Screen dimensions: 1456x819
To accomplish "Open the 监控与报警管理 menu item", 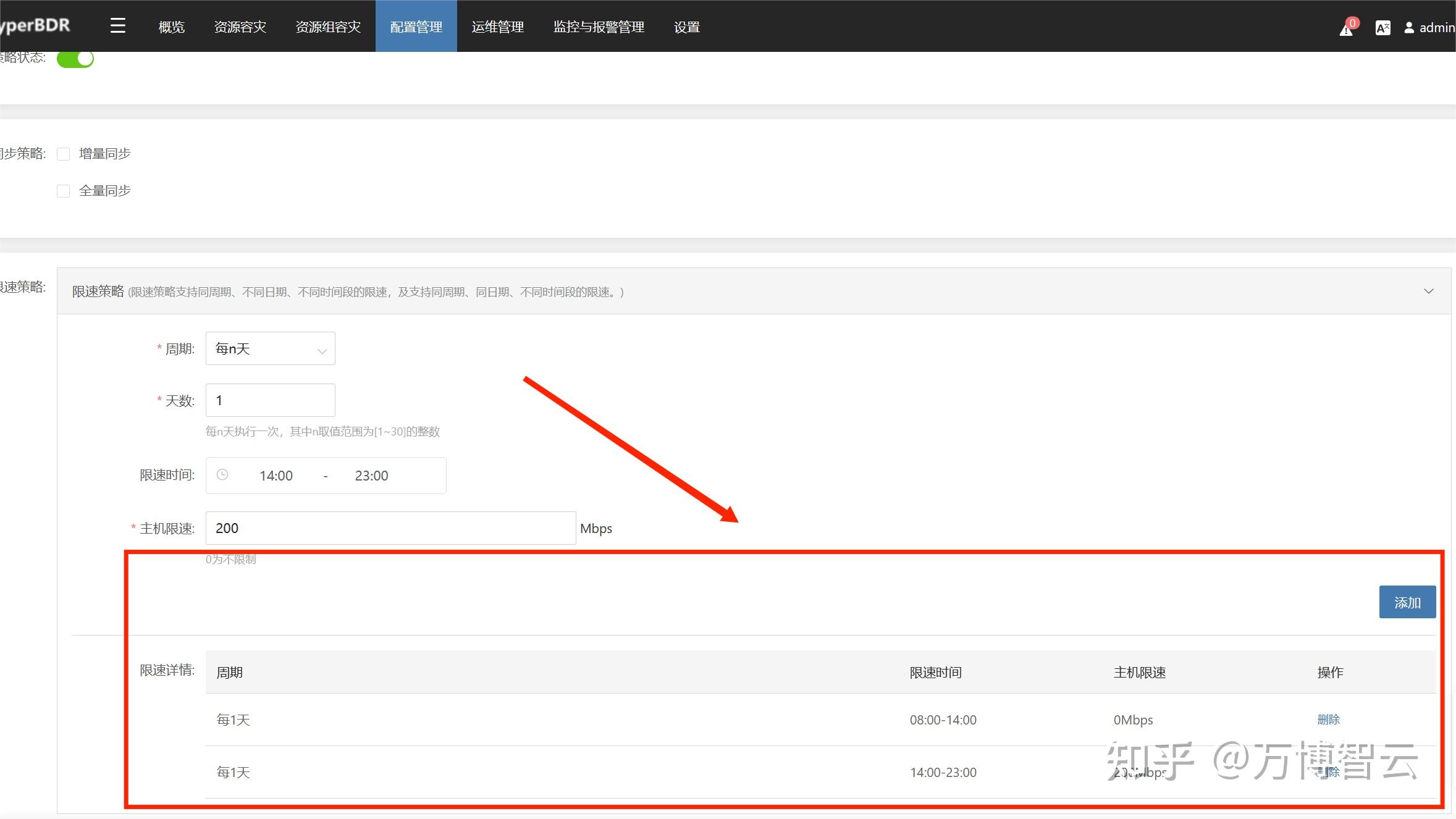I will coord(597,27).
